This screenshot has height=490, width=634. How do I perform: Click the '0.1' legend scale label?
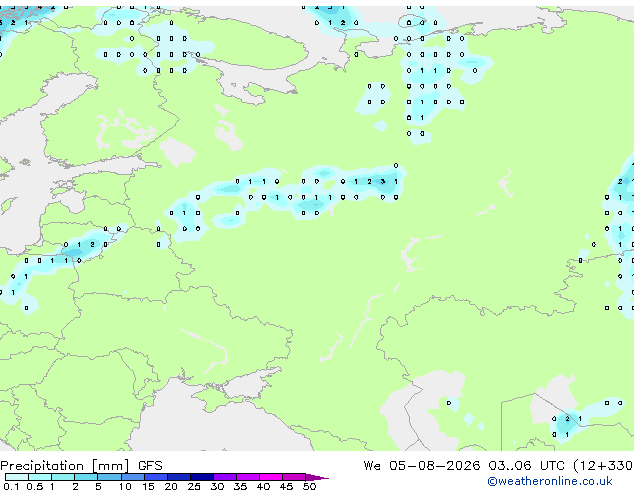[11, 486]
